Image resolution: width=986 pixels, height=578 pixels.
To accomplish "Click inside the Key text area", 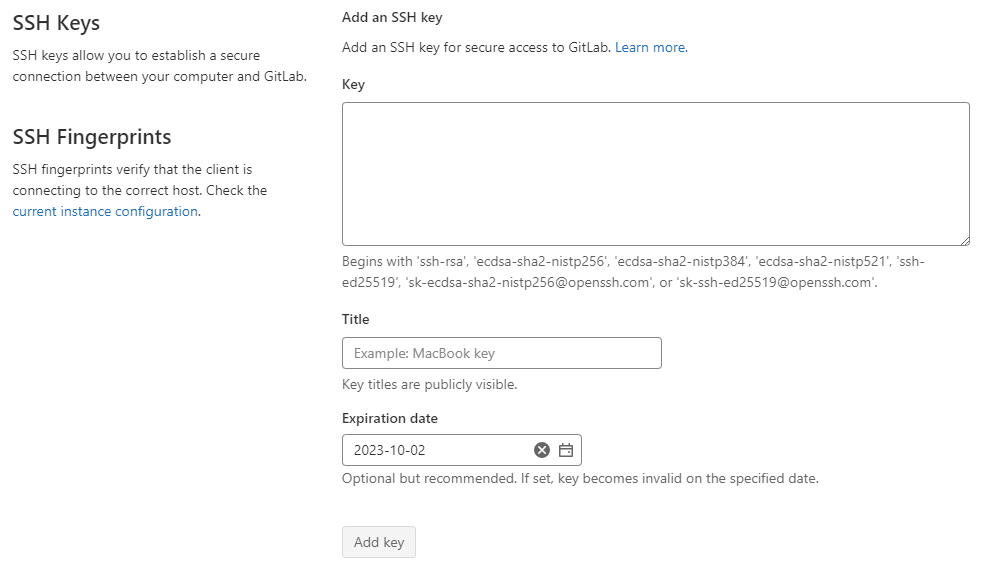I will (x=655, y=173).
